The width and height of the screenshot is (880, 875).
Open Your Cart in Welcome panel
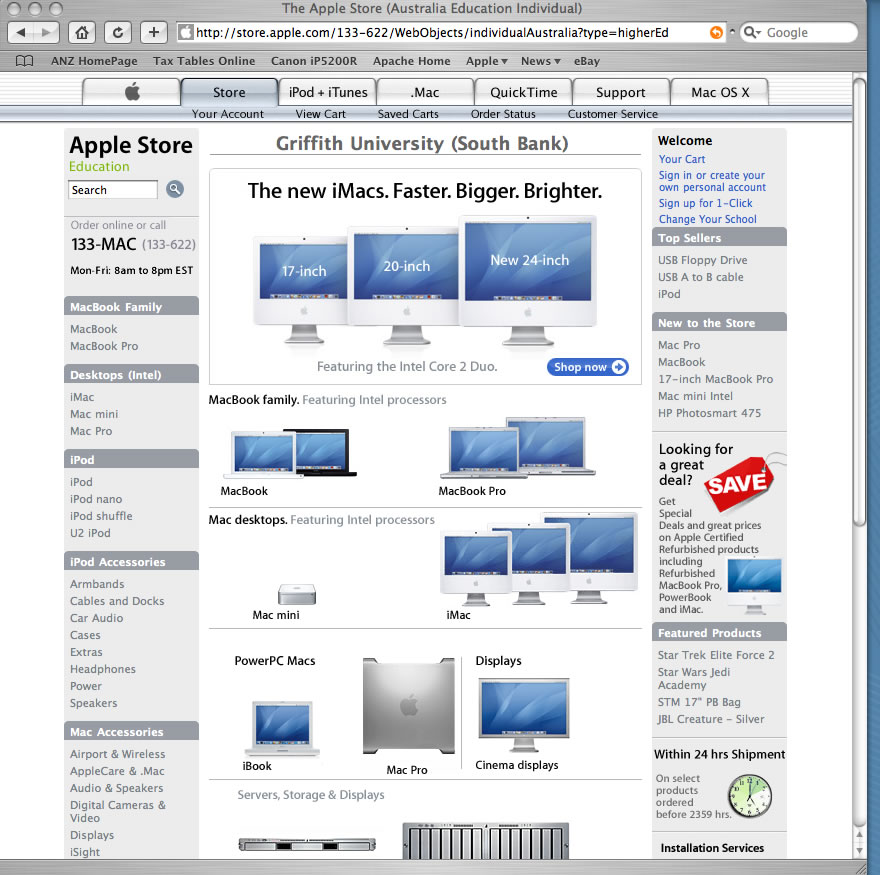682,159
